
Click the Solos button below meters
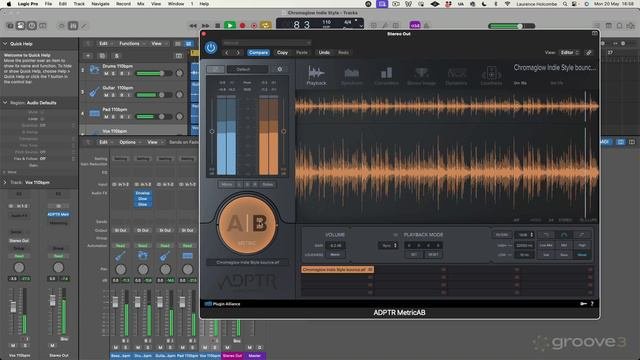click(x=268, y=184)
